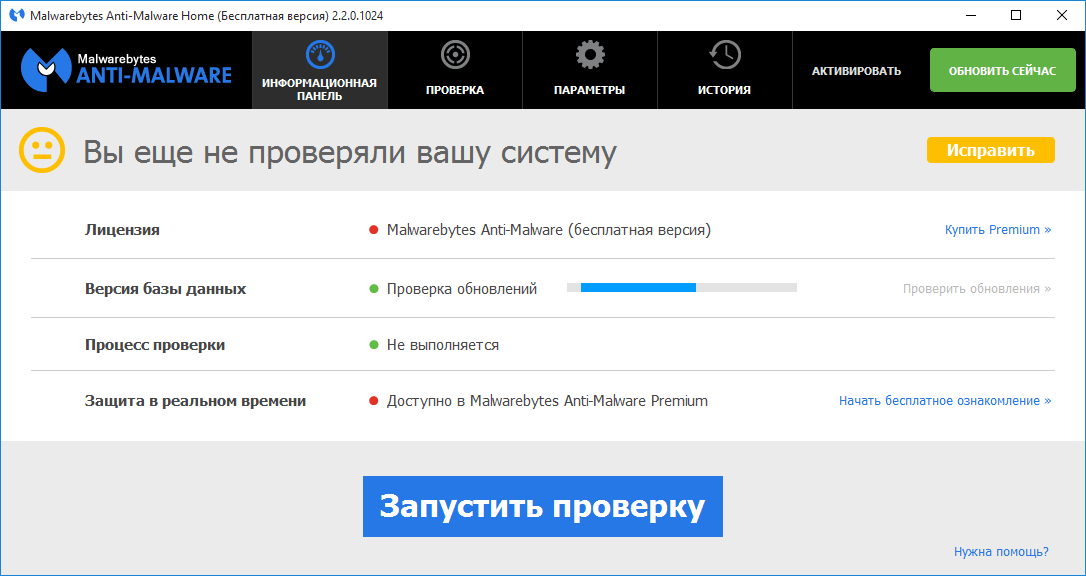Close the Malwarebytes window
This screenshot has width=1086, height=576.
tap(1062, 15)
